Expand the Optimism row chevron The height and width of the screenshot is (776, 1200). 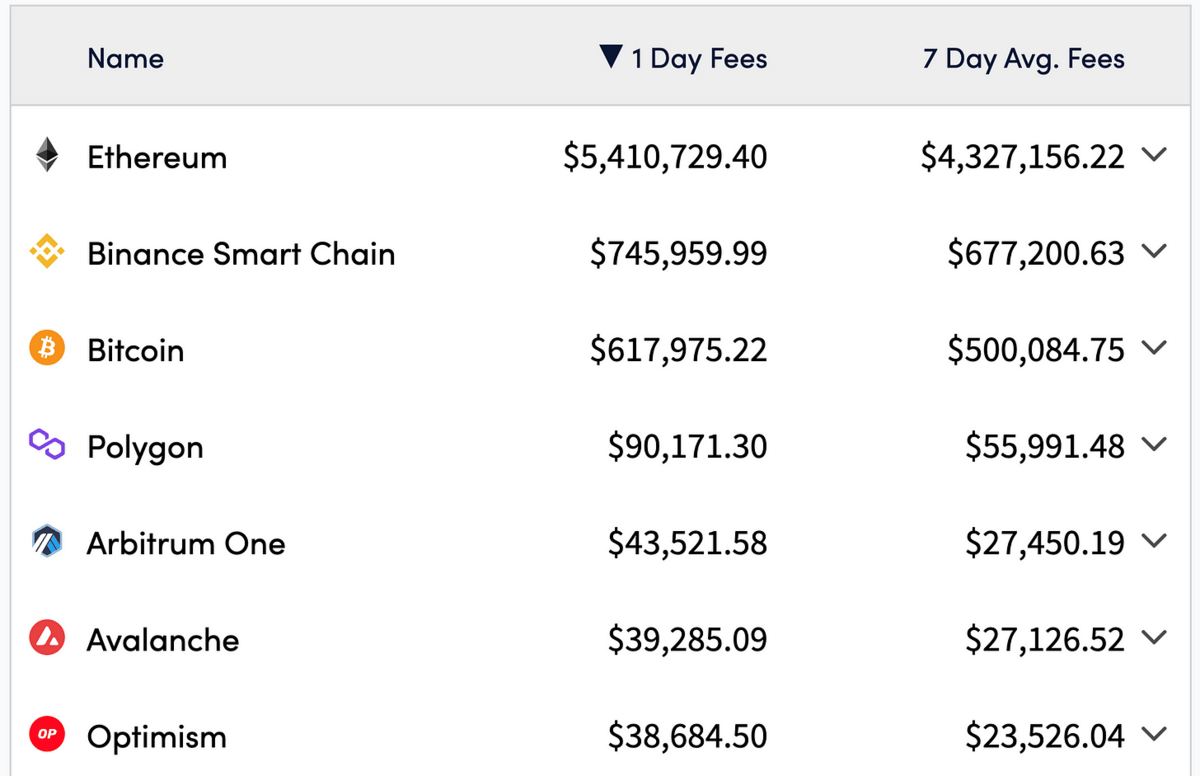point(1154,735)
